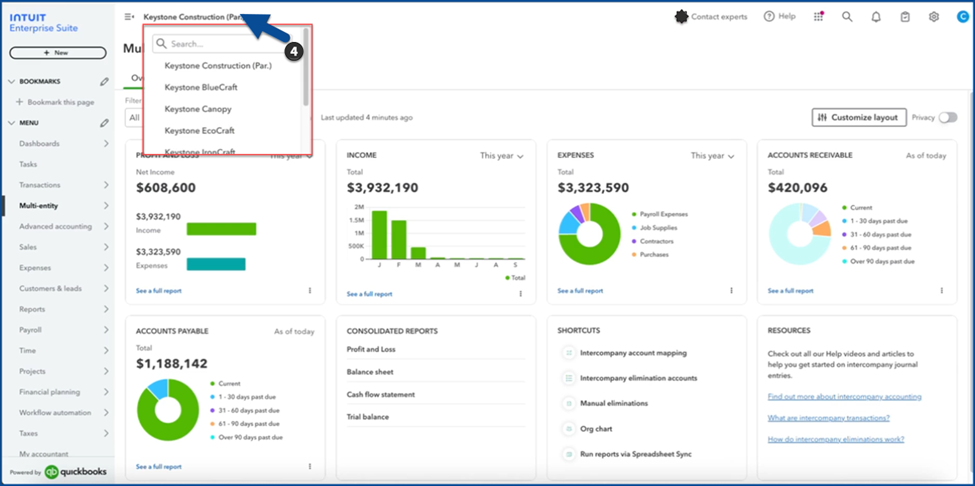Open Accounts Payable card's three-dot menu
975x486 pixels.
tap(310, 466)
